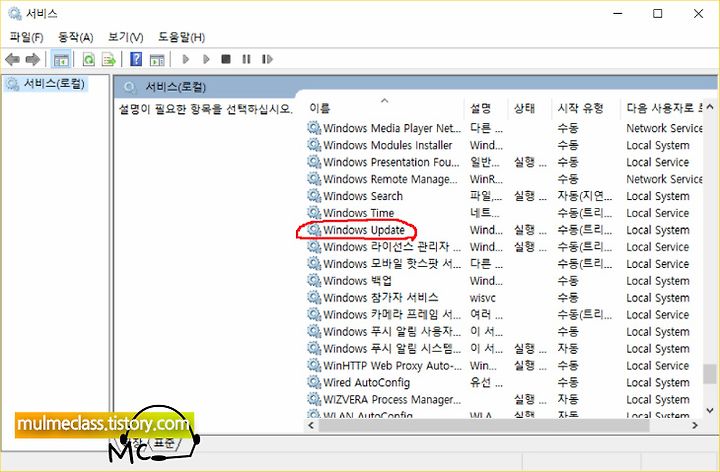Open the Help toolbar icon

pos(136,59)
